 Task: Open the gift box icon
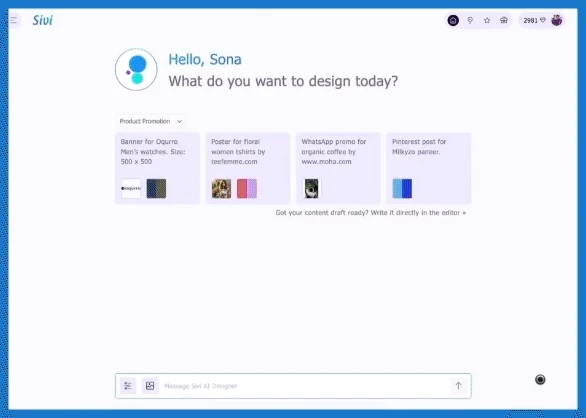(504, 20)
